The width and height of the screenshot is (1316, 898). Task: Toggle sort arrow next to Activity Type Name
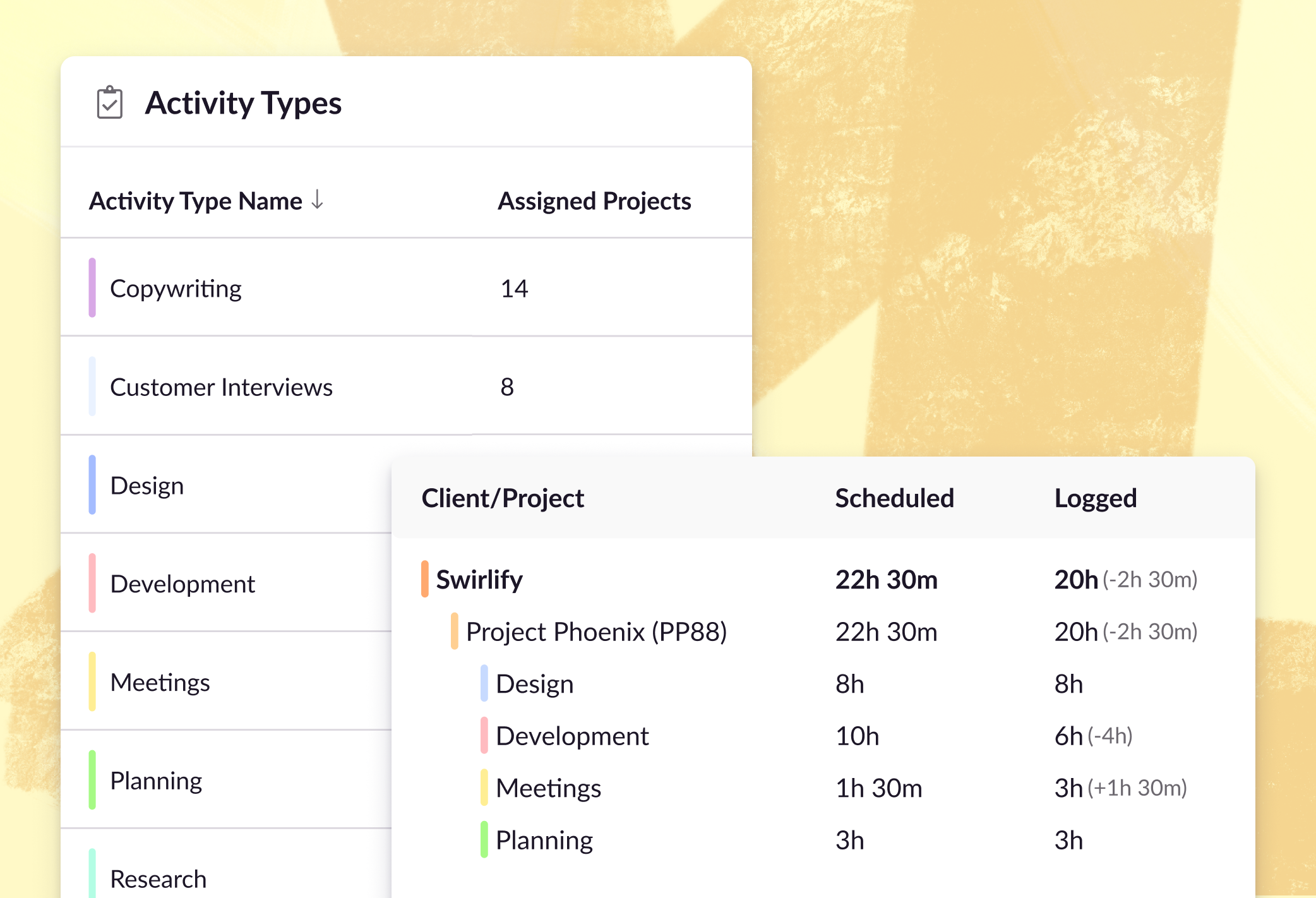point(317,200)
